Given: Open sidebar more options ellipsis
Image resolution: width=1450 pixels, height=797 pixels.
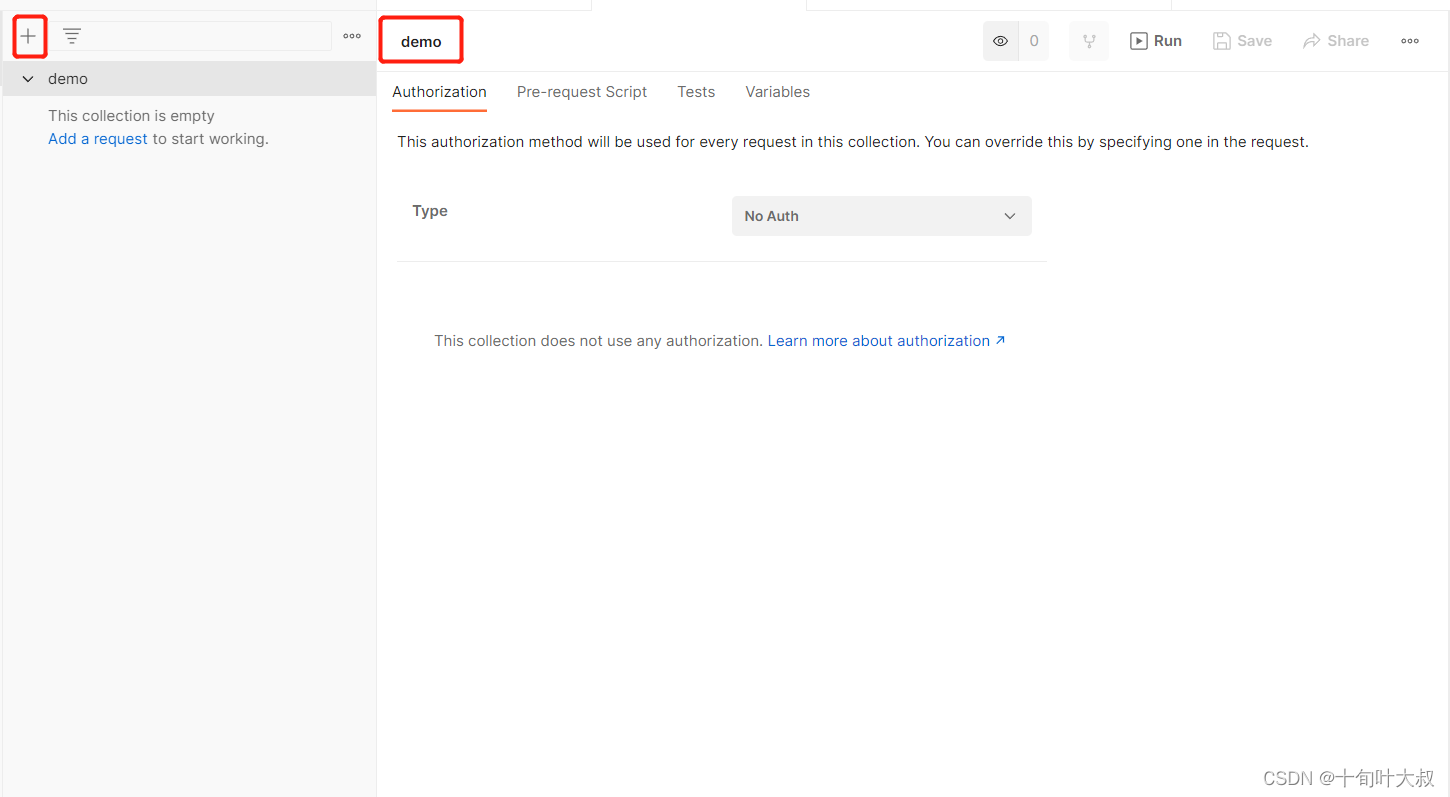Looking at the screenshot, I should coord(352,36).
